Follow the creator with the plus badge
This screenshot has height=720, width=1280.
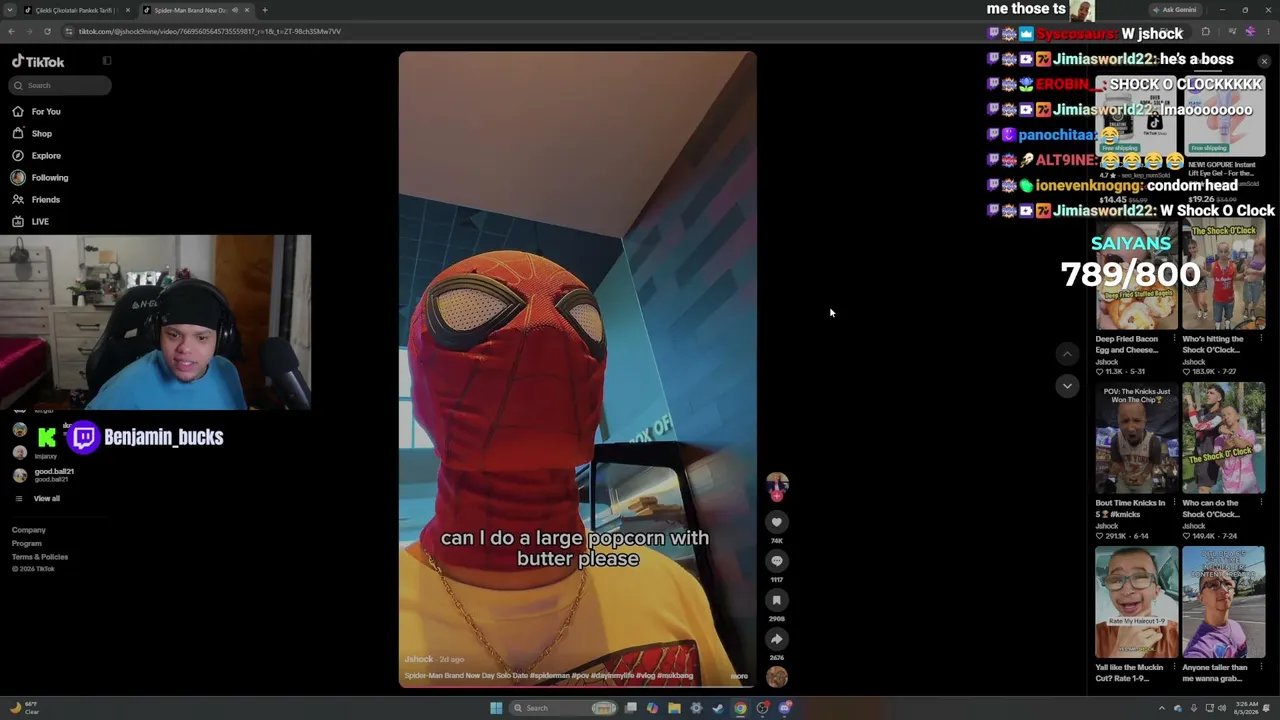(x=777, y=496)
